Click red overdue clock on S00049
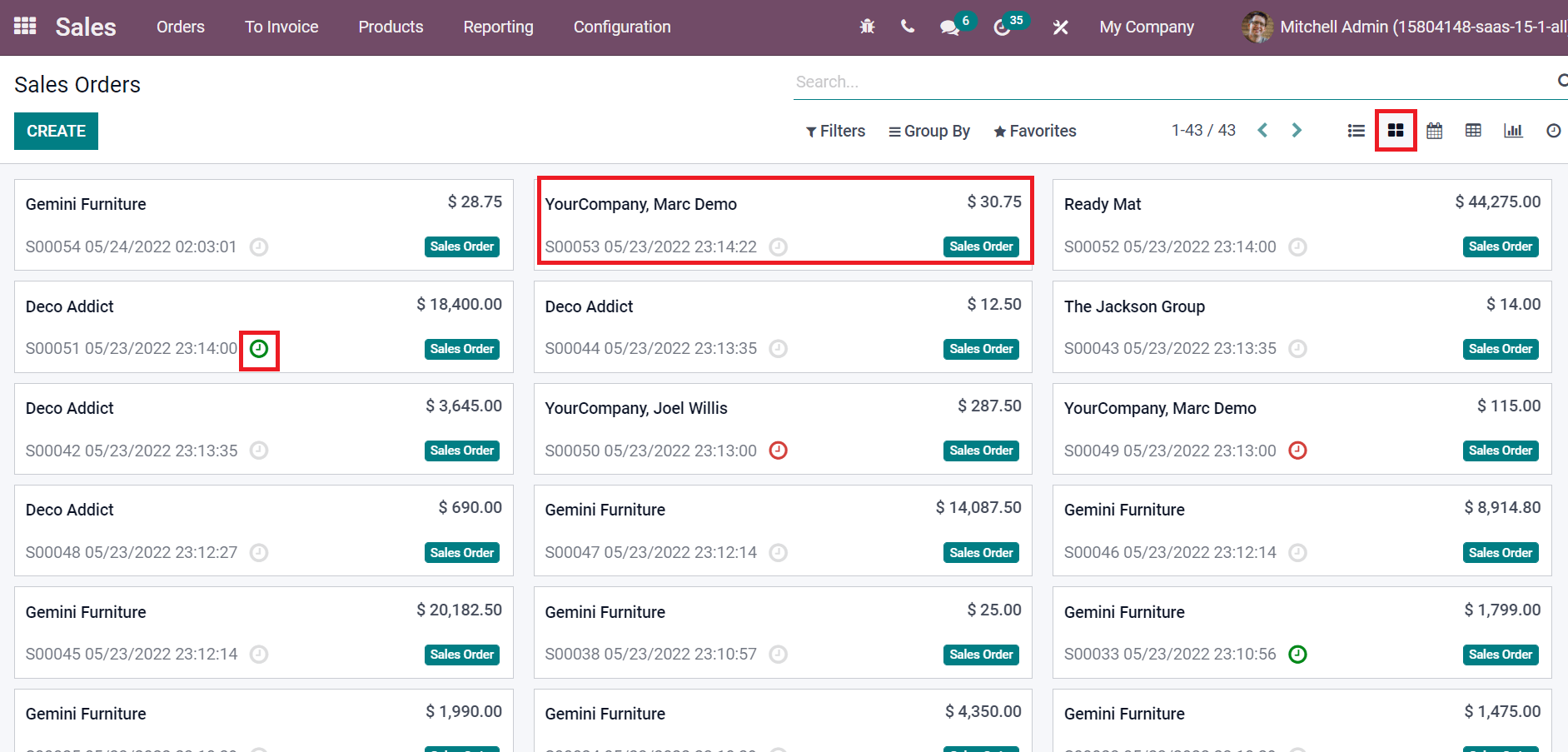 pyautogui.click(x=1297, y=451)
